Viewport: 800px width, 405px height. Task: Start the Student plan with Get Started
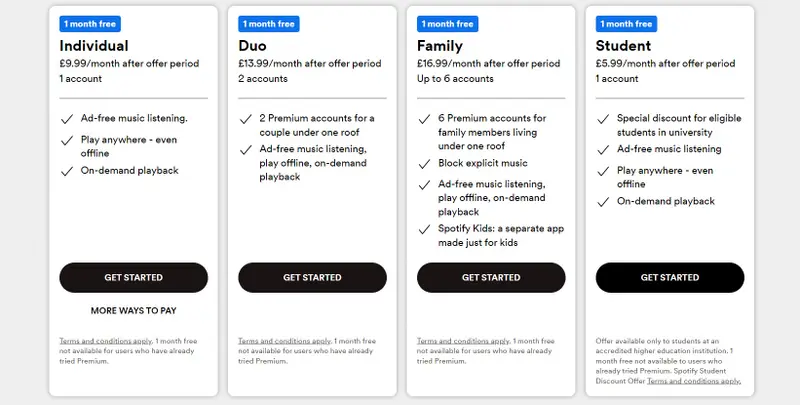pos(670,277)
